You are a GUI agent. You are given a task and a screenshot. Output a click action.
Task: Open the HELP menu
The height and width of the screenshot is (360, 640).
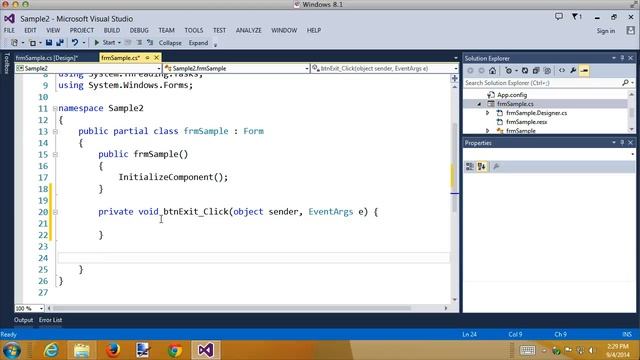click(x=314, y=30)
